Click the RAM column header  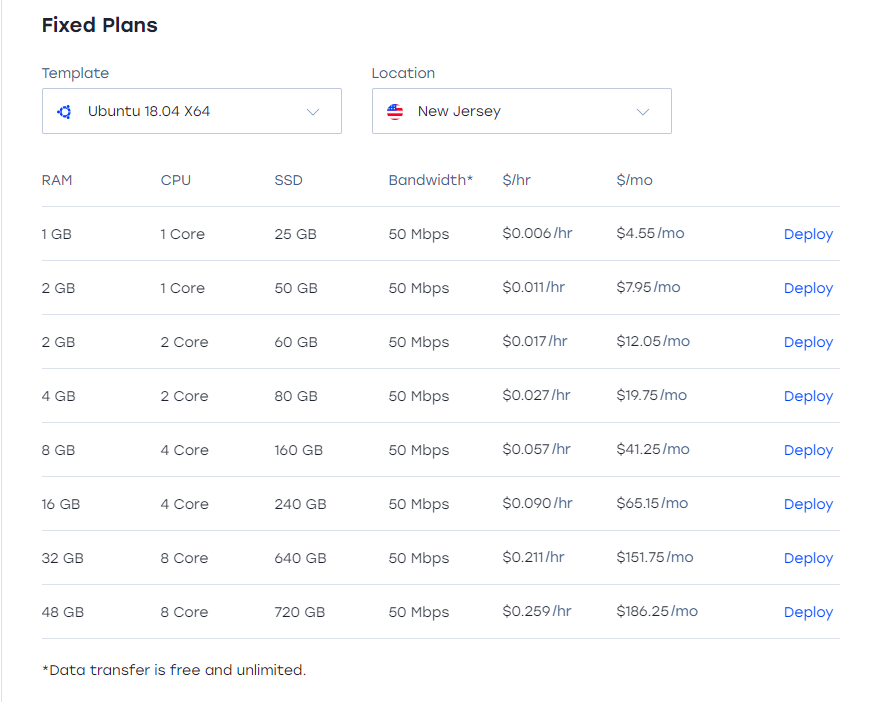57,180
